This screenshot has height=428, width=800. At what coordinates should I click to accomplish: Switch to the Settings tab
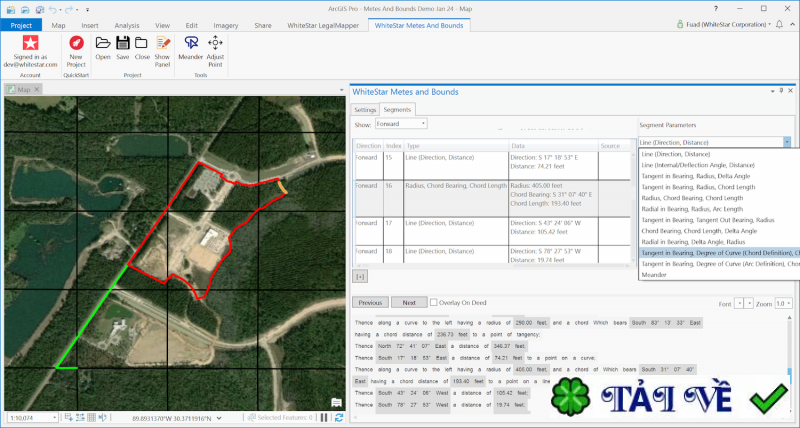[364, 109]
